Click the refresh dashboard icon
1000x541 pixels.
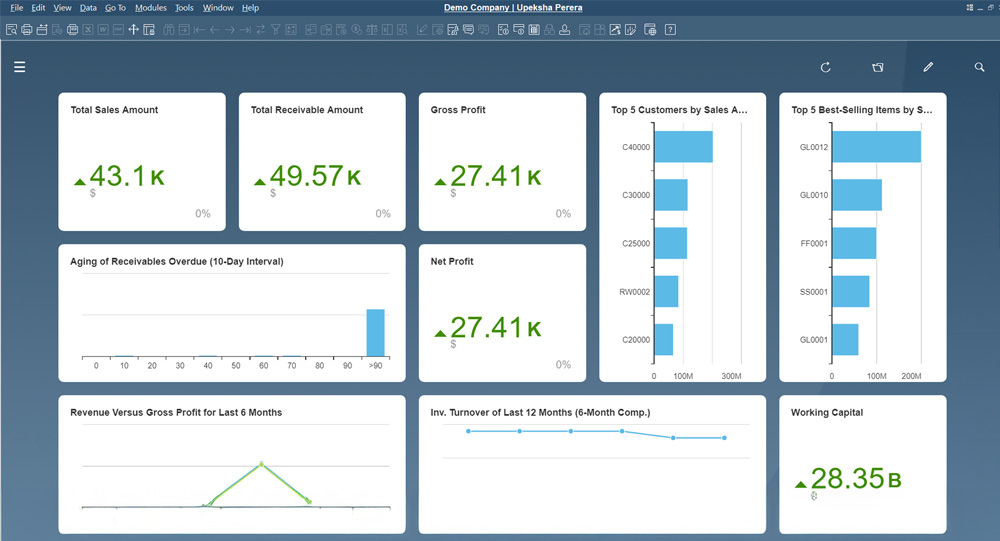pyautogui.click(x=826, y=67)
